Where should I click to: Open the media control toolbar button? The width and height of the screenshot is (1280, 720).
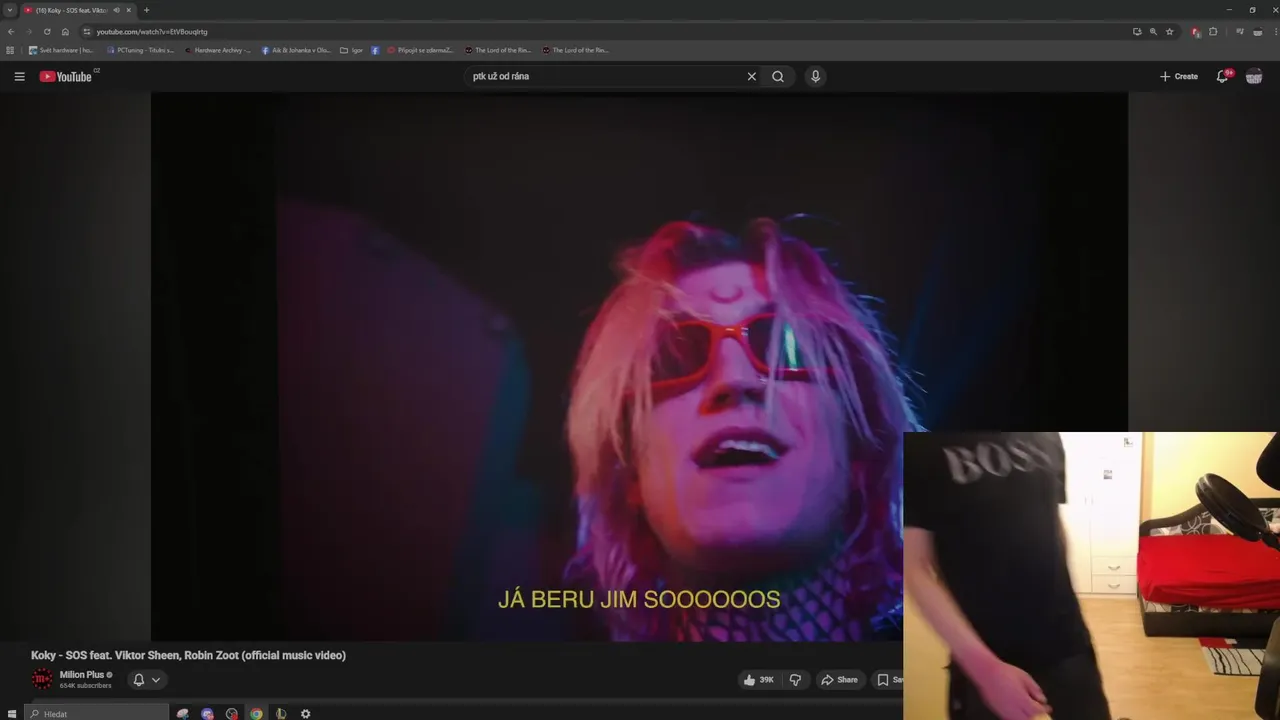point(1240,32)
